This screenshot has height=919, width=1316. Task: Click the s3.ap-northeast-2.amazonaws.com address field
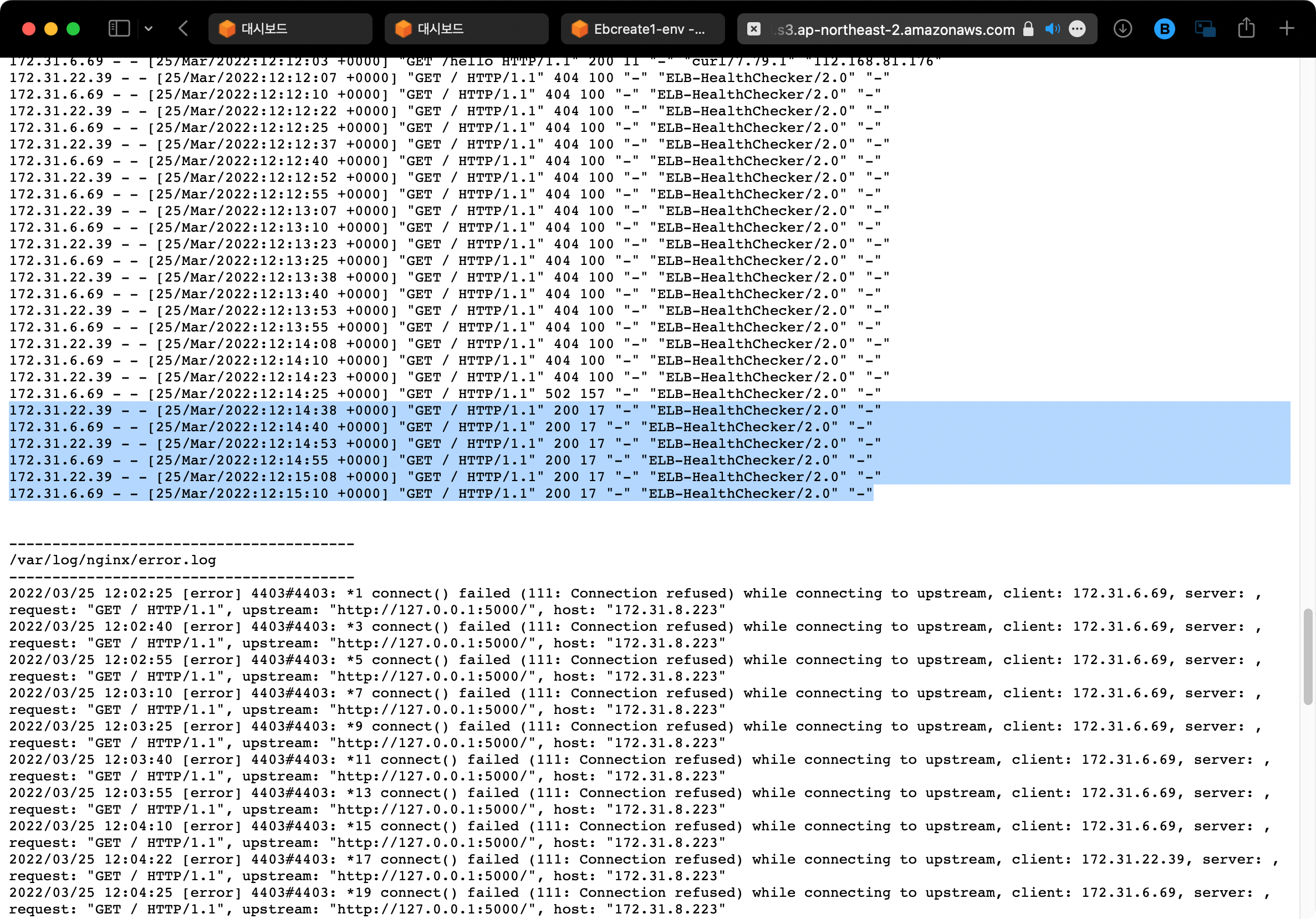[x=895, y=29]
